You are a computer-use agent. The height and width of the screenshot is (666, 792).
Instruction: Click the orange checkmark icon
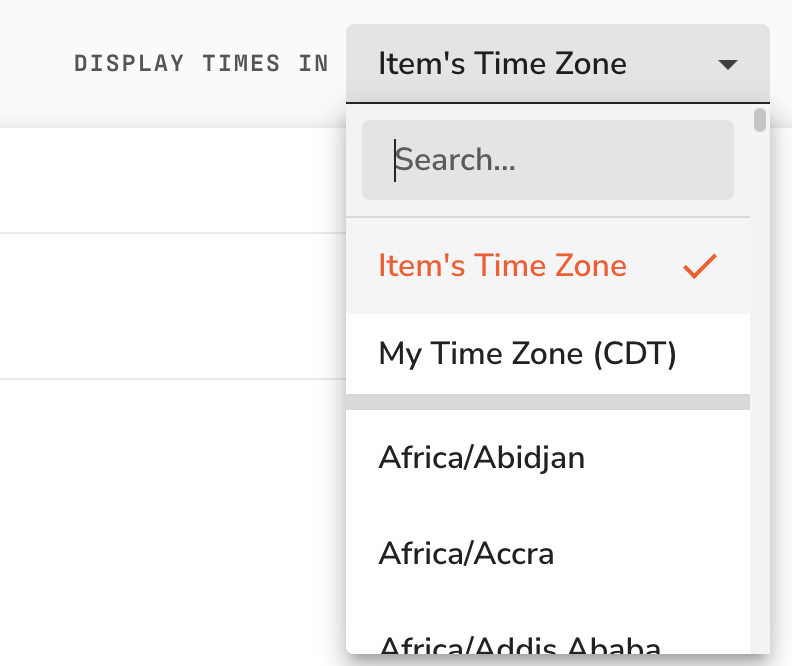point(700,266)
